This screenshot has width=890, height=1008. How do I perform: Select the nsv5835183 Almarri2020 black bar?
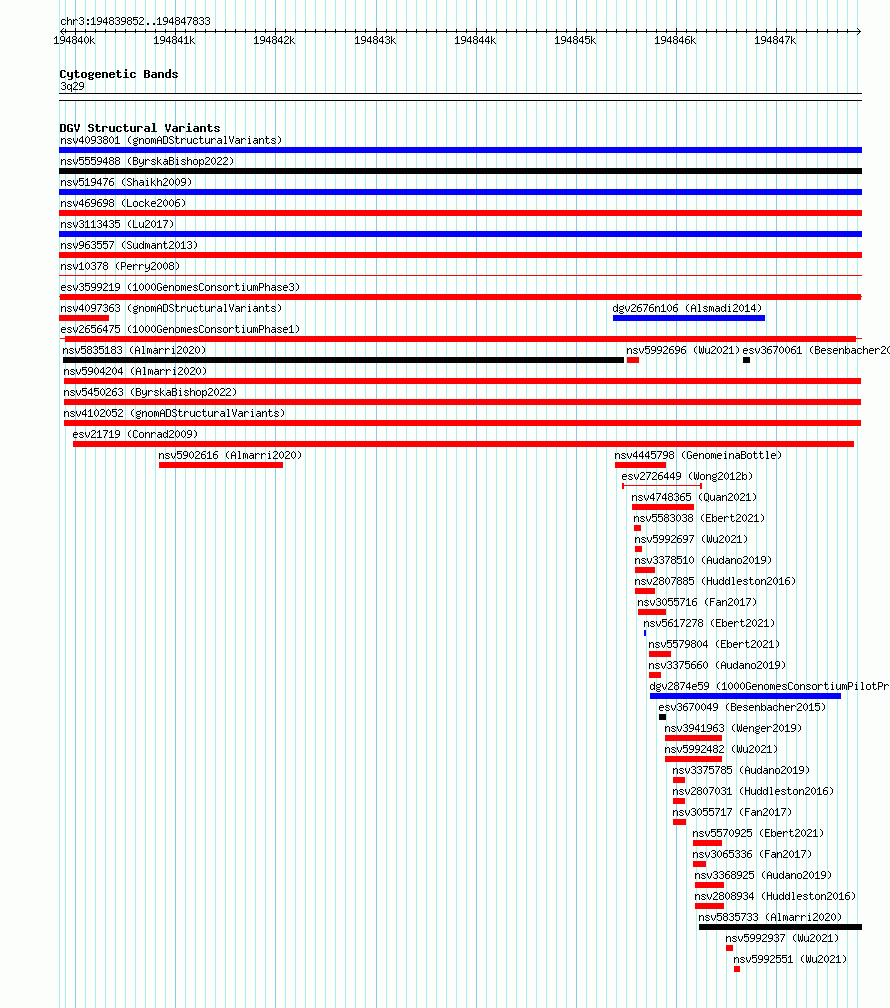point(343,360)
